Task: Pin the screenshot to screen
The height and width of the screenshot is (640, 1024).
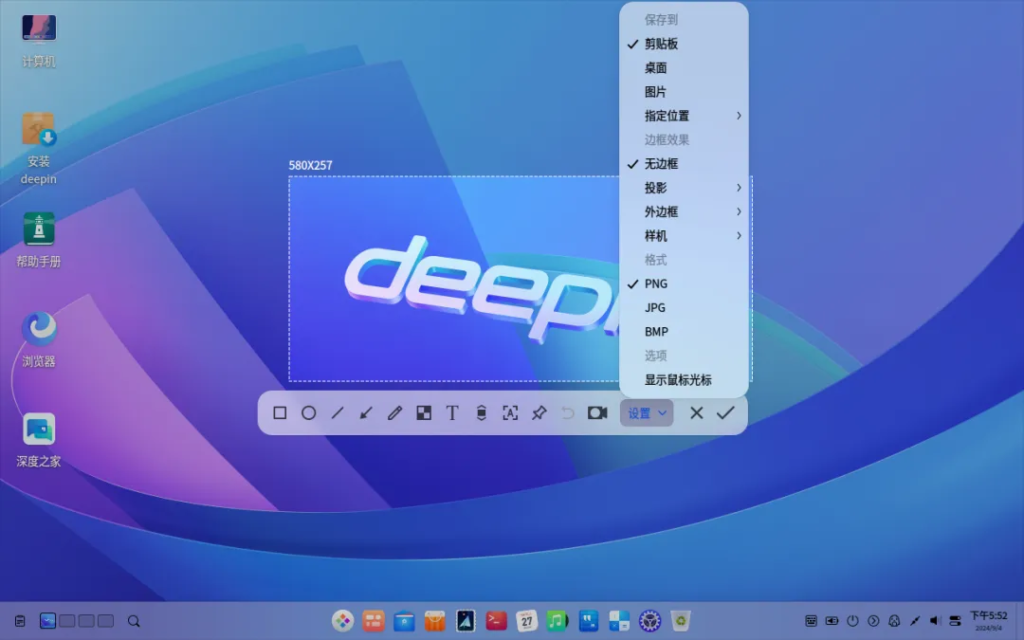Action: 538,413
